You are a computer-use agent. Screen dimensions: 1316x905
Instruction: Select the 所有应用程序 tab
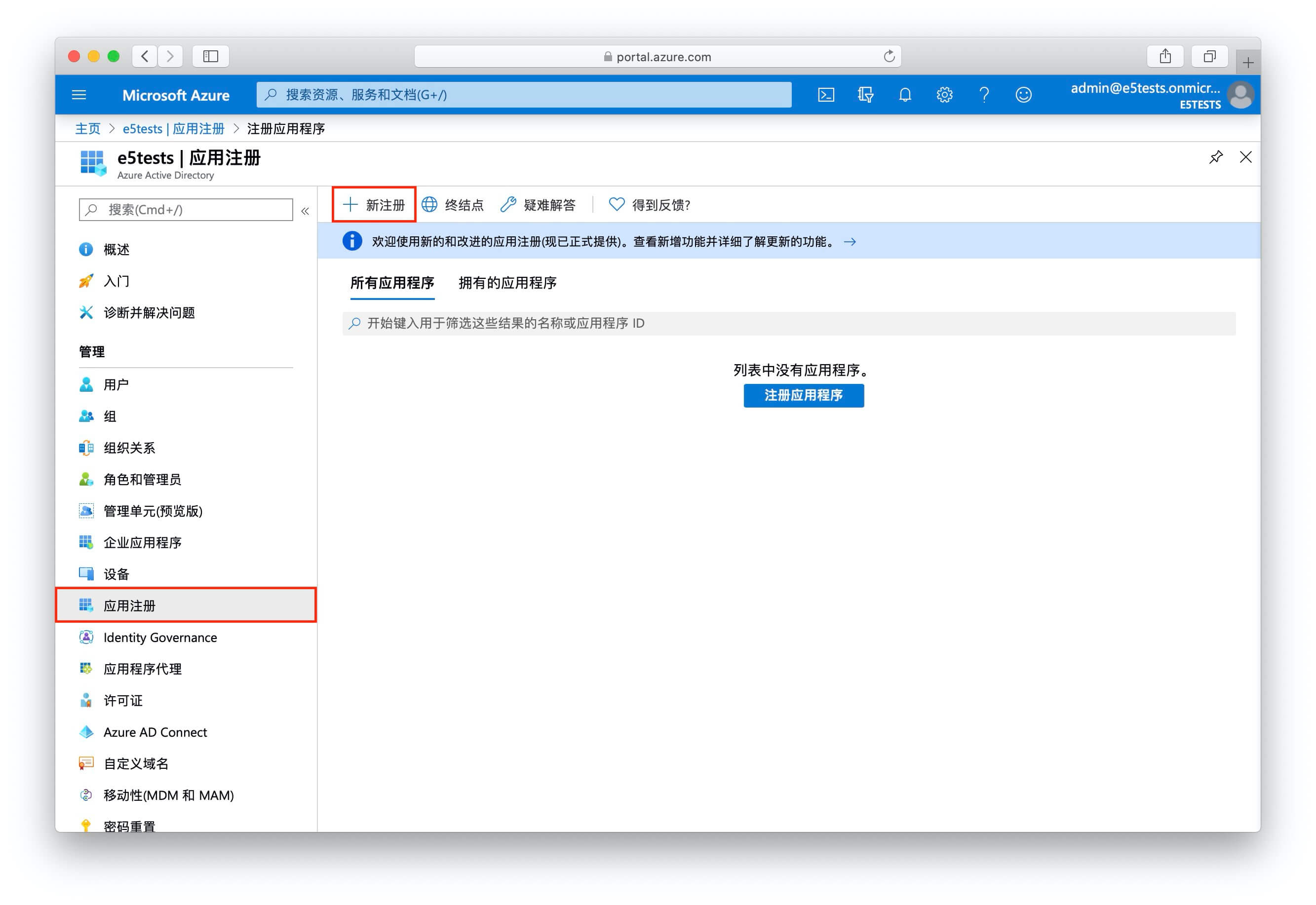392,282
